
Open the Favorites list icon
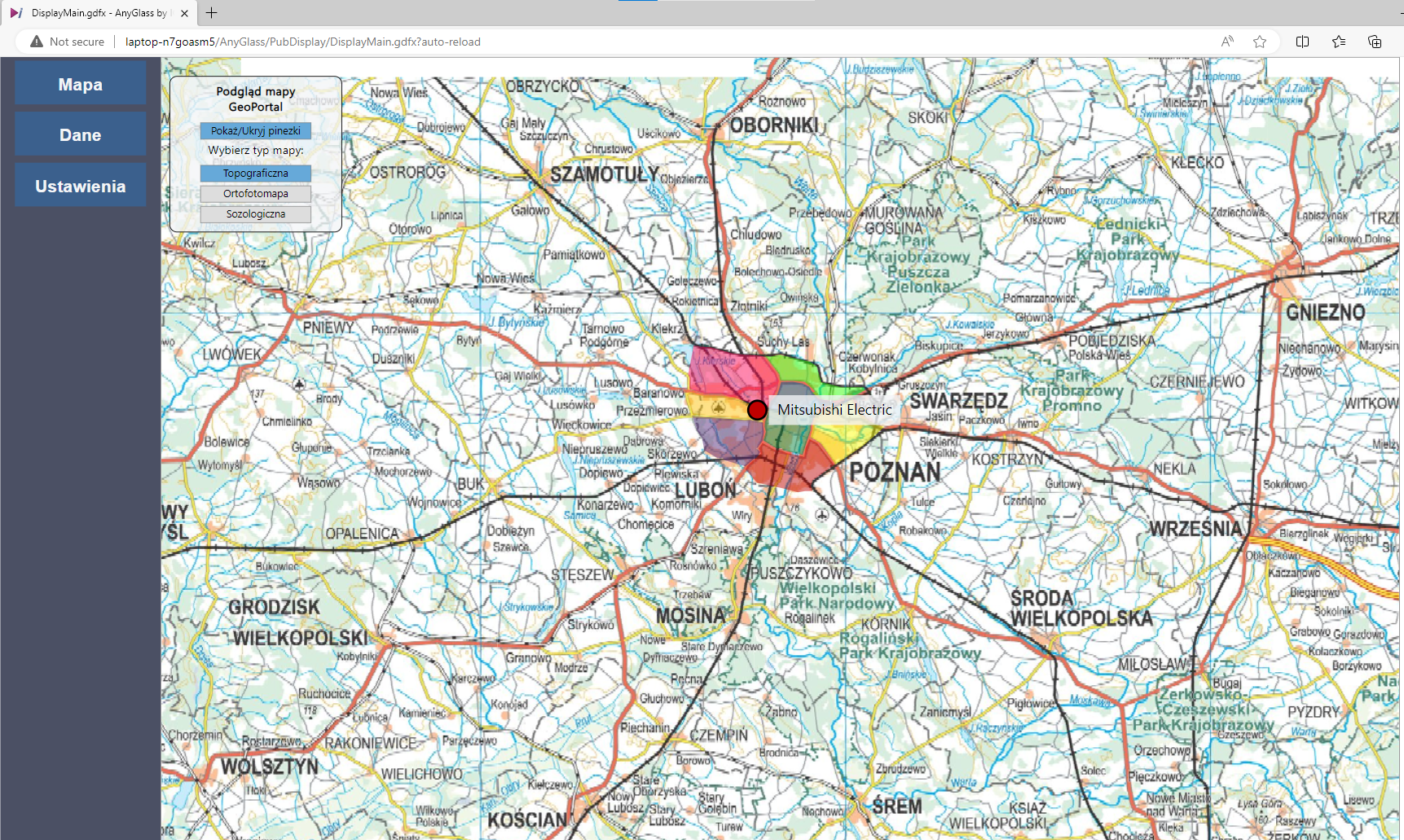tap(1338, 42)
